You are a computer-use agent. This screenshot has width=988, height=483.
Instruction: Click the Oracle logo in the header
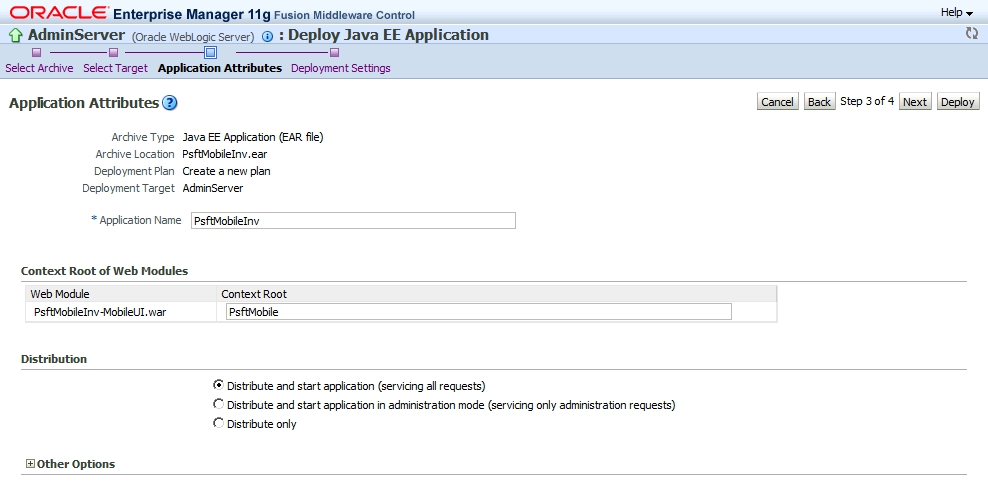59,13
